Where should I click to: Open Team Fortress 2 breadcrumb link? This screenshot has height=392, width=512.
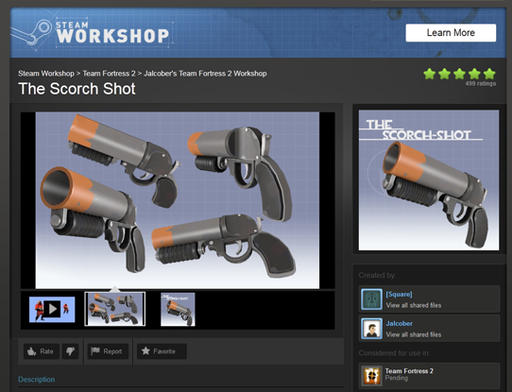click(109, 73)
